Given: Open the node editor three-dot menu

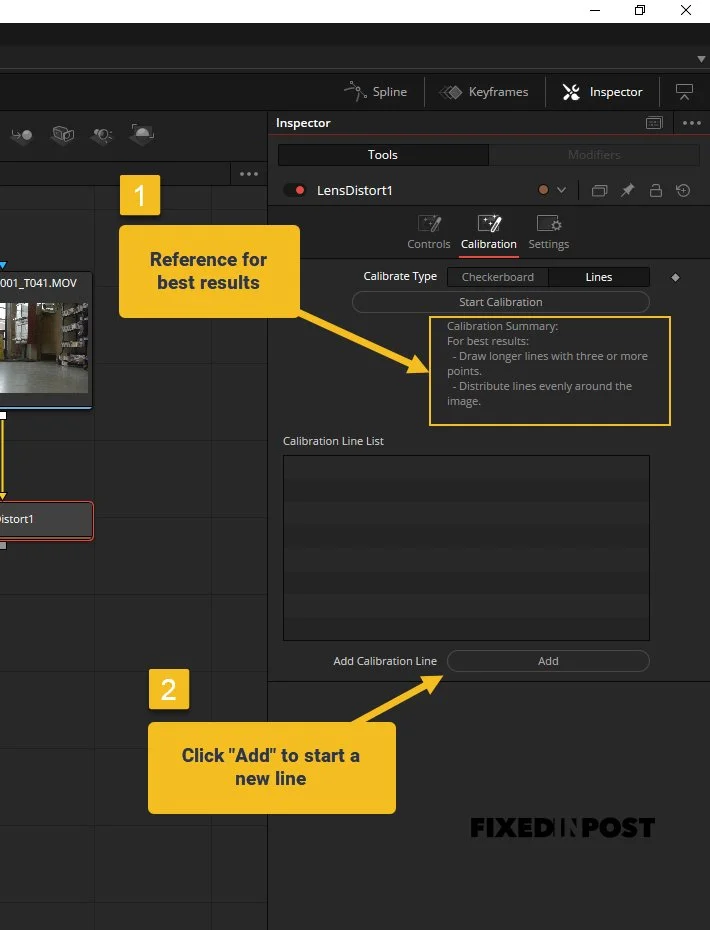Looking at the screenshot, I should 249,174.
